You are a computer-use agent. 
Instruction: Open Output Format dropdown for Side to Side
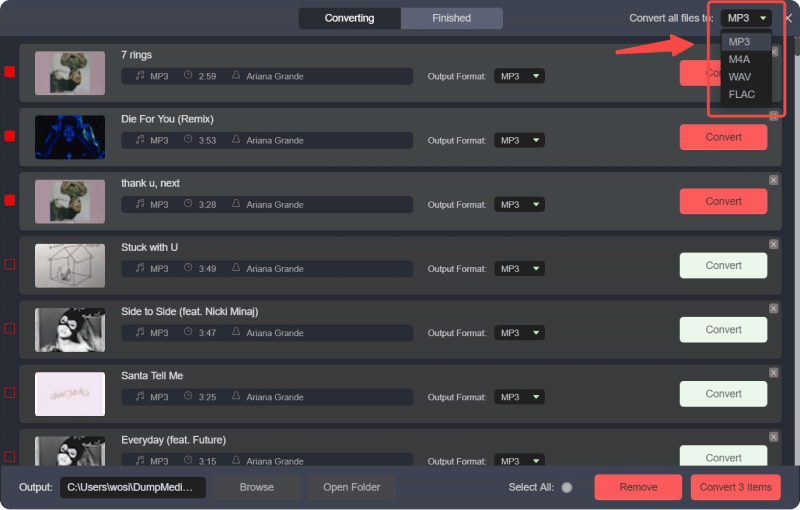[x=519, y=333]
